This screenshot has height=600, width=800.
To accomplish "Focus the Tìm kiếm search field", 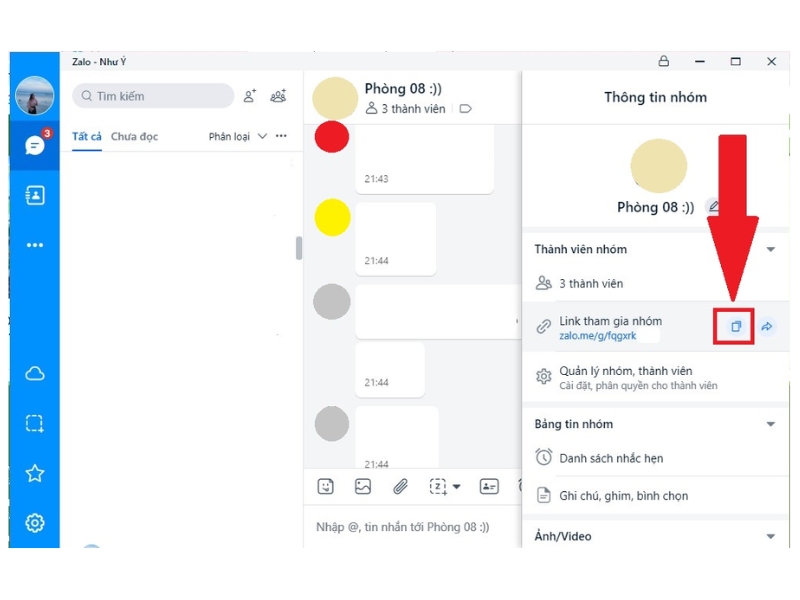I will 153,96.
